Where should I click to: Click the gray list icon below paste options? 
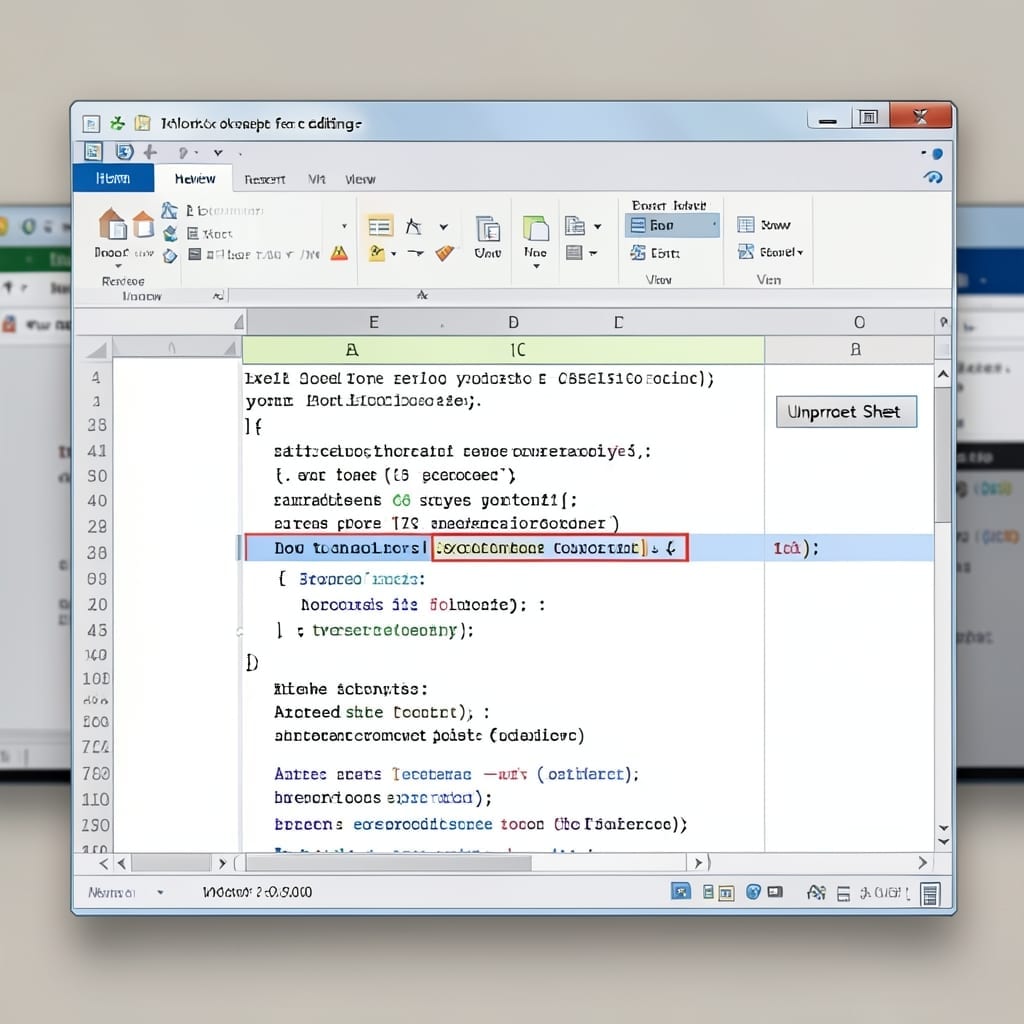574,252
